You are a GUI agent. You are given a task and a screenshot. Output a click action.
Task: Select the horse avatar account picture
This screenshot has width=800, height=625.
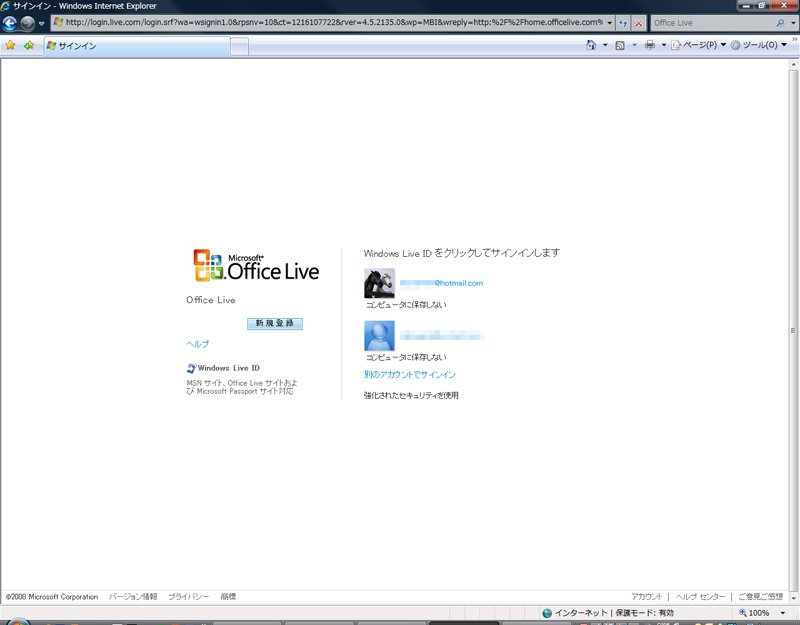point(379,283)
